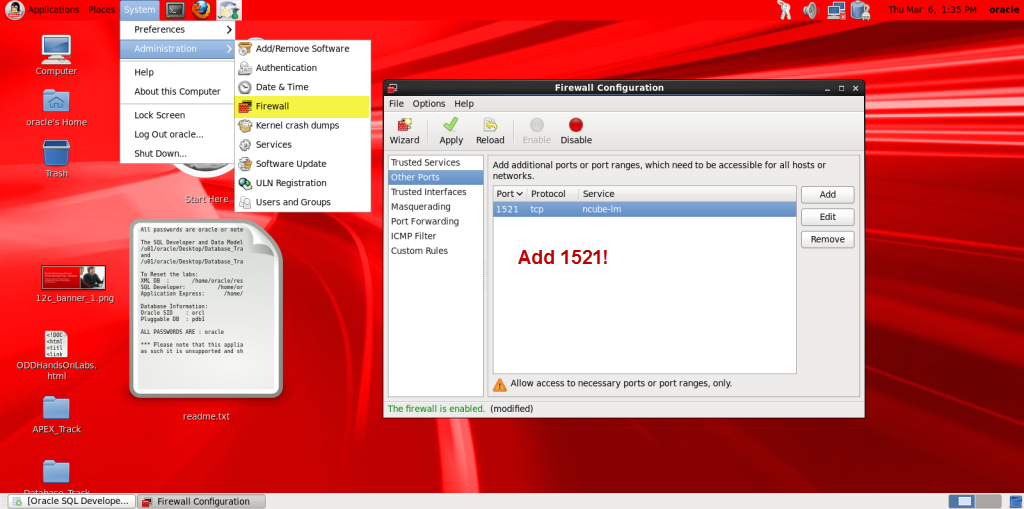Click the System menu in top panel
The width and height of the screenshot is (1024, 509).
140,10
